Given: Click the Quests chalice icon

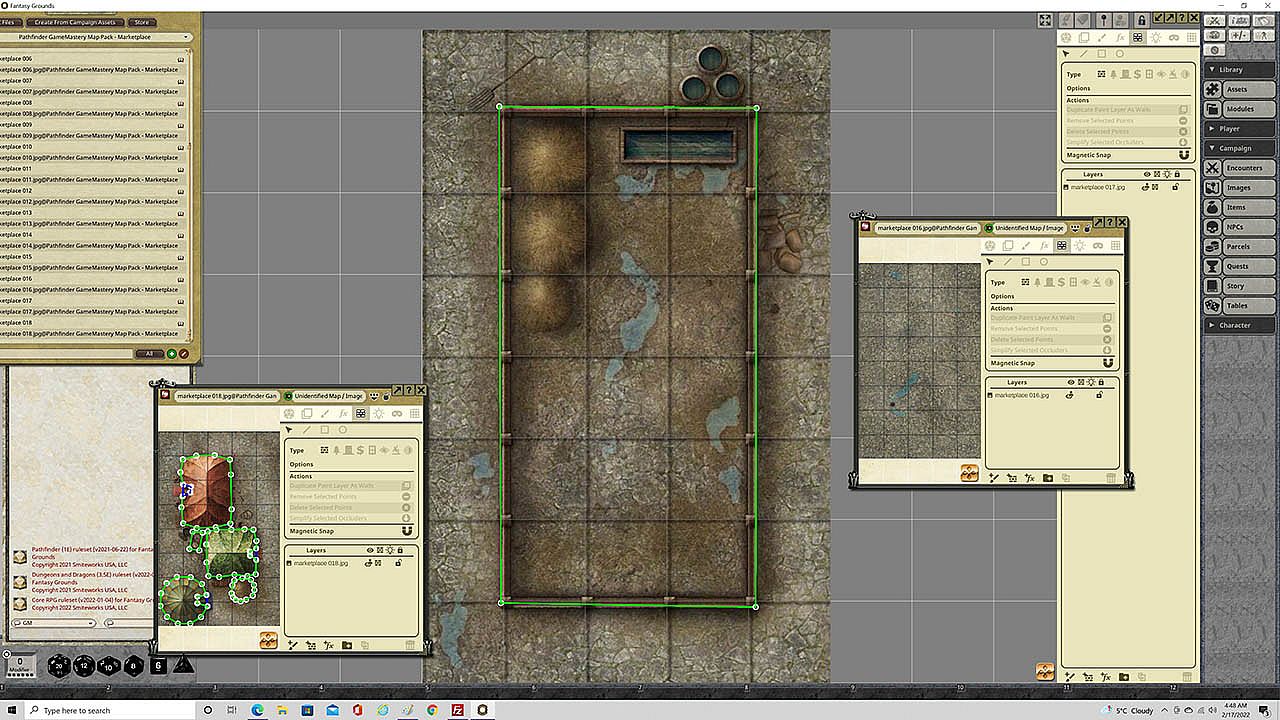Looking at the screenshot, I should 1212,266.
